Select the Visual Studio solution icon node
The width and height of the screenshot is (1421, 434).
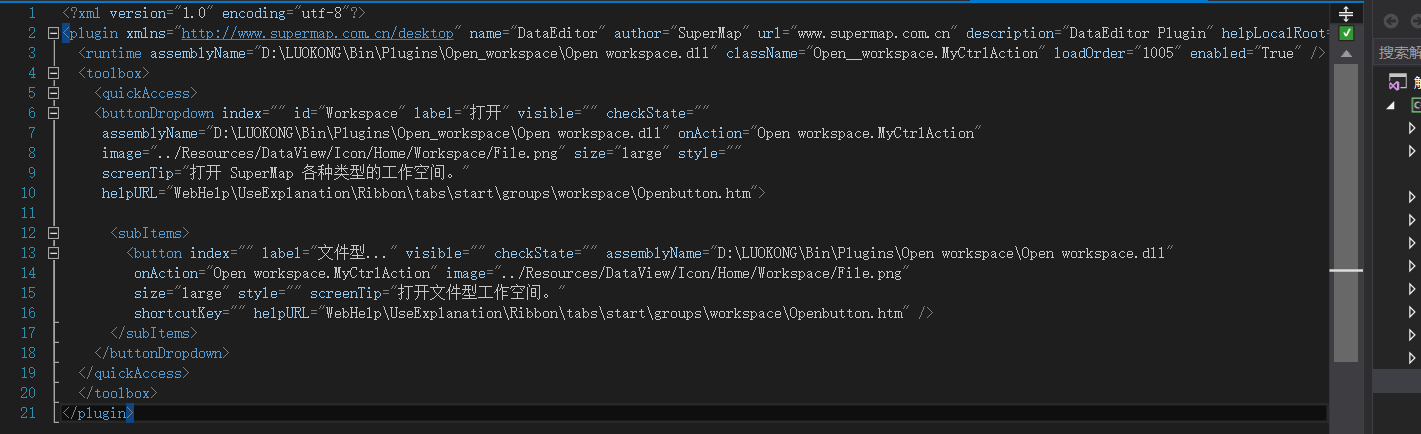coord(1397,83)
